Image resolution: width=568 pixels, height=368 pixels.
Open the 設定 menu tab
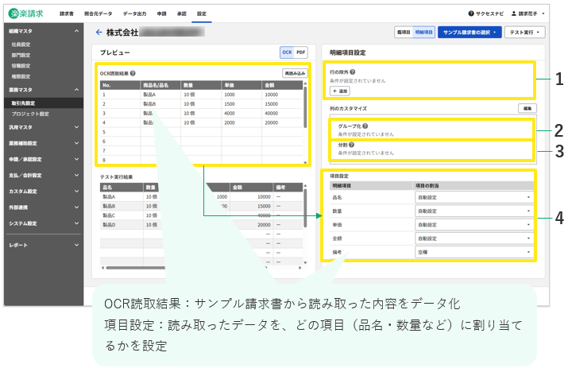click(202, 14)
